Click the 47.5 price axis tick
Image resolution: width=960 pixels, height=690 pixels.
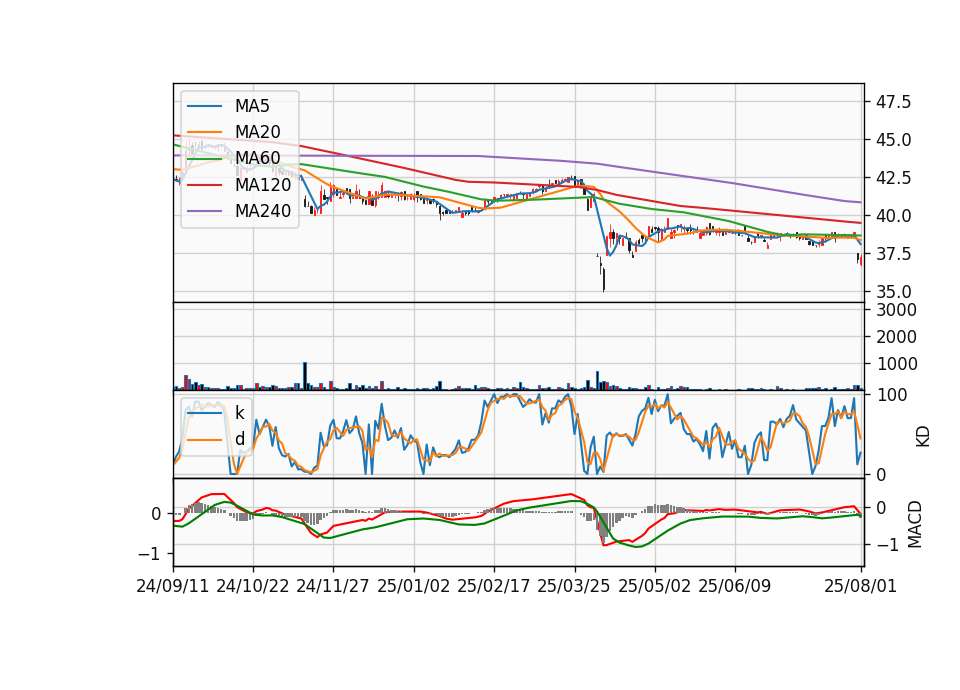894,102
